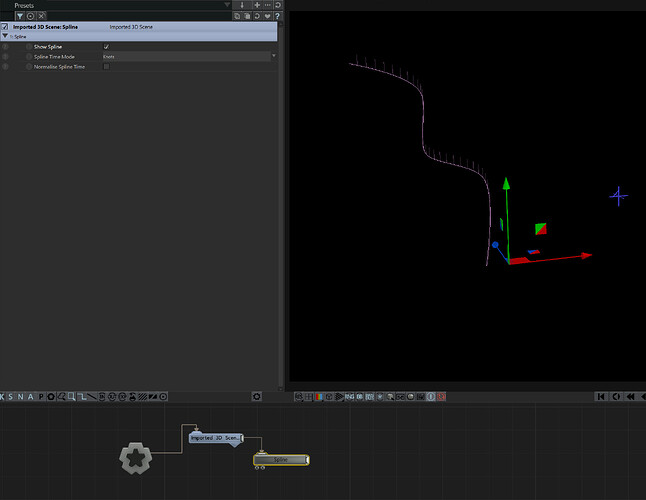The width and height of the screenshot is (646, 500).
Task: Click the properties panel vertical scrollbar
Action: point(281,204)
